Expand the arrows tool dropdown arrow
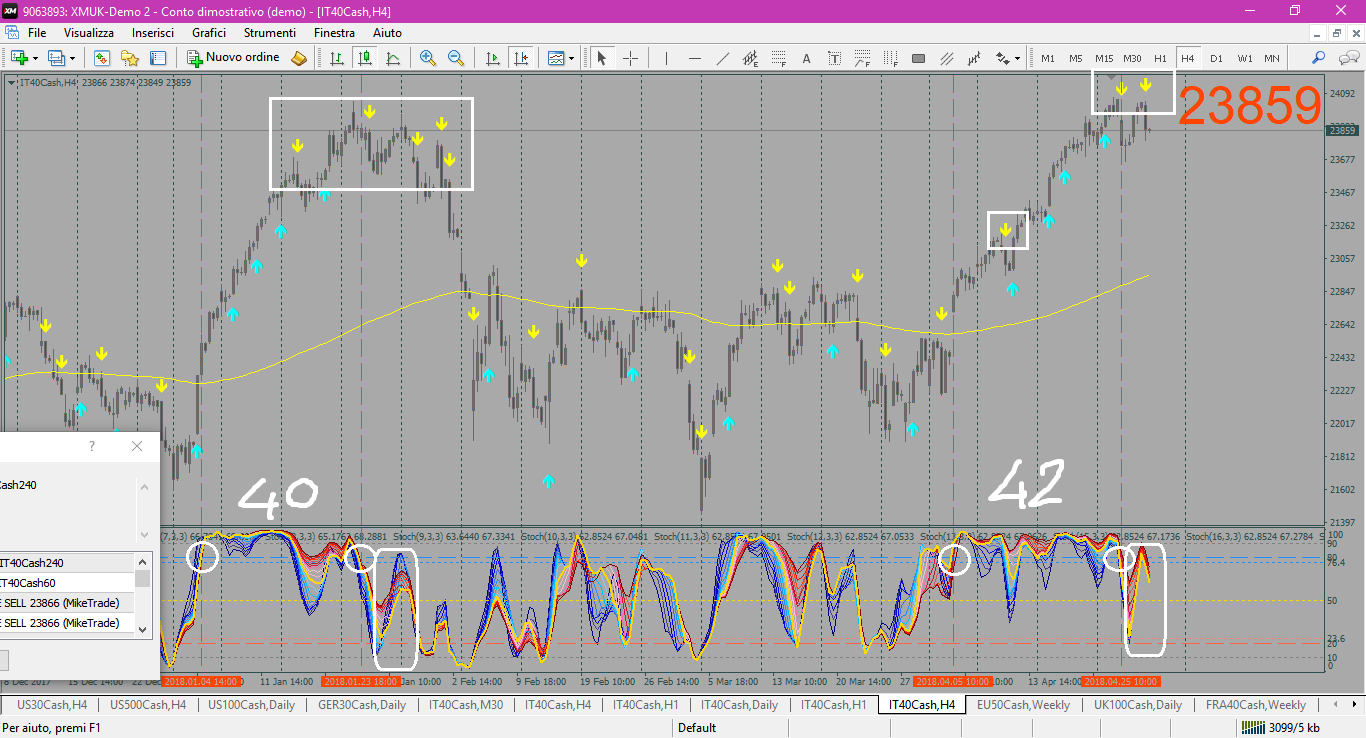Screen dimensions: 1366x738 pos(1017,58)
